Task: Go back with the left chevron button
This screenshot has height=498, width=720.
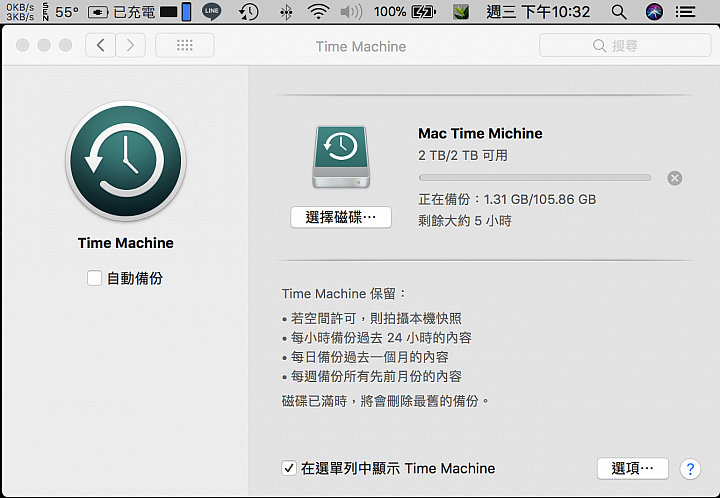Action: click(x=101, y=45)
